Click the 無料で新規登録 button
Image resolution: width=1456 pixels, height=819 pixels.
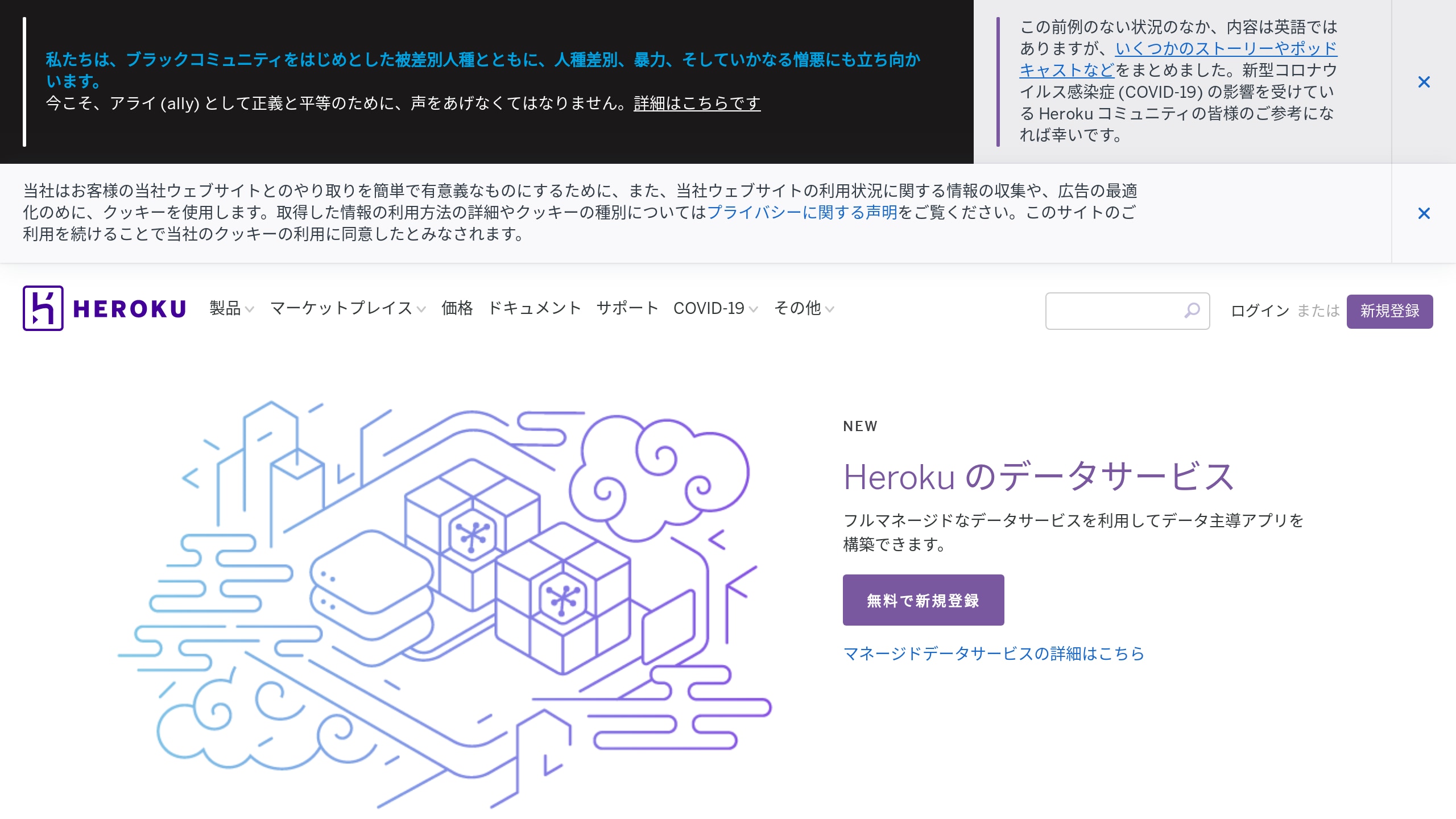coord(923,600)
